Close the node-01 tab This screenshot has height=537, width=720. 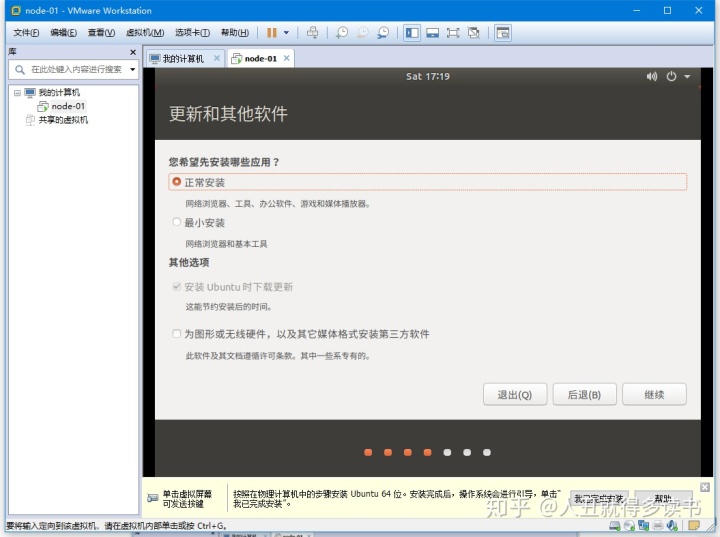tap(287, 58)
